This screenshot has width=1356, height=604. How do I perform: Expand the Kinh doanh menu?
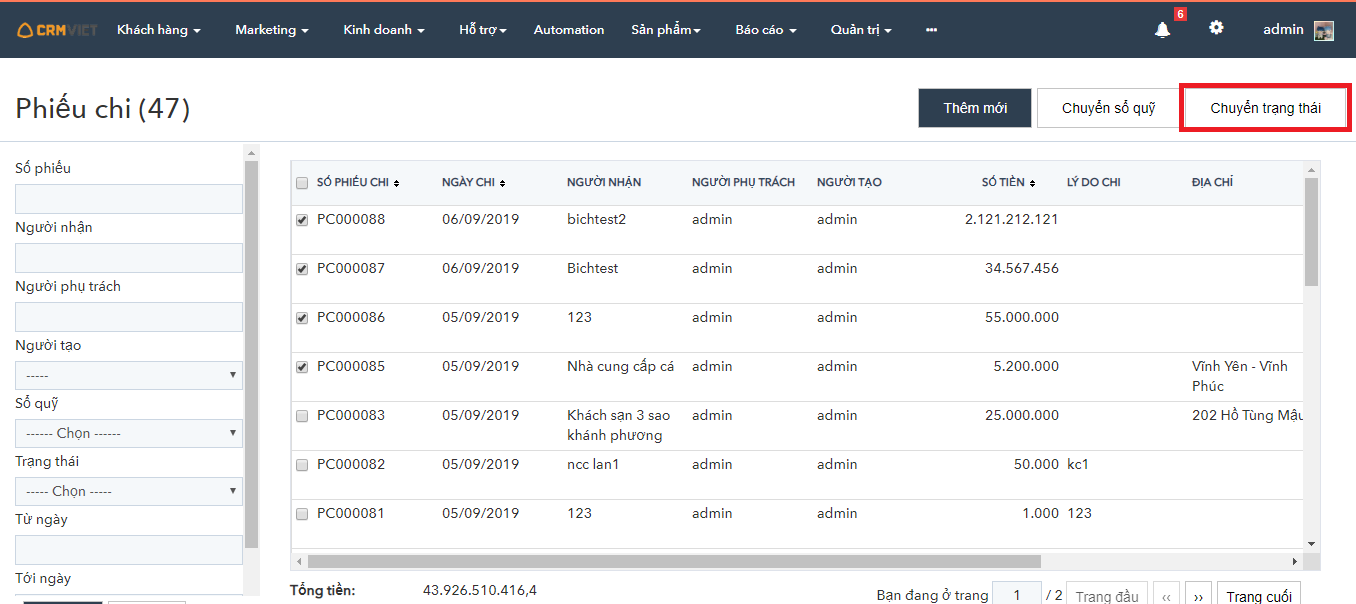[384, 30]
